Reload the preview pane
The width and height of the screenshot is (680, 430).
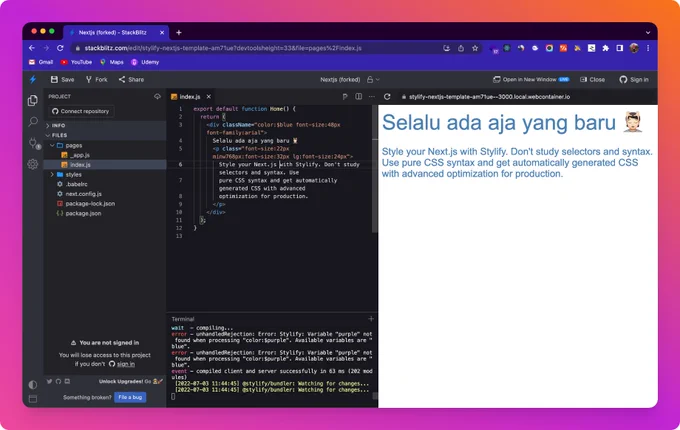coord(387,96)
